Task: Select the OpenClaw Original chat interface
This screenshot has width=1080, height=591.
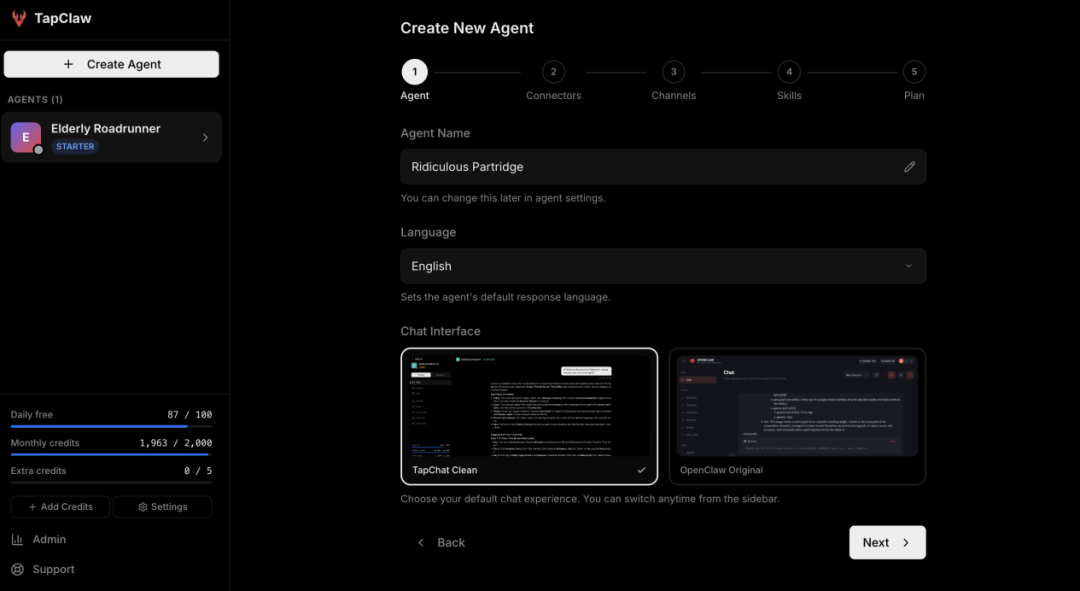Action: pos(797,415)
